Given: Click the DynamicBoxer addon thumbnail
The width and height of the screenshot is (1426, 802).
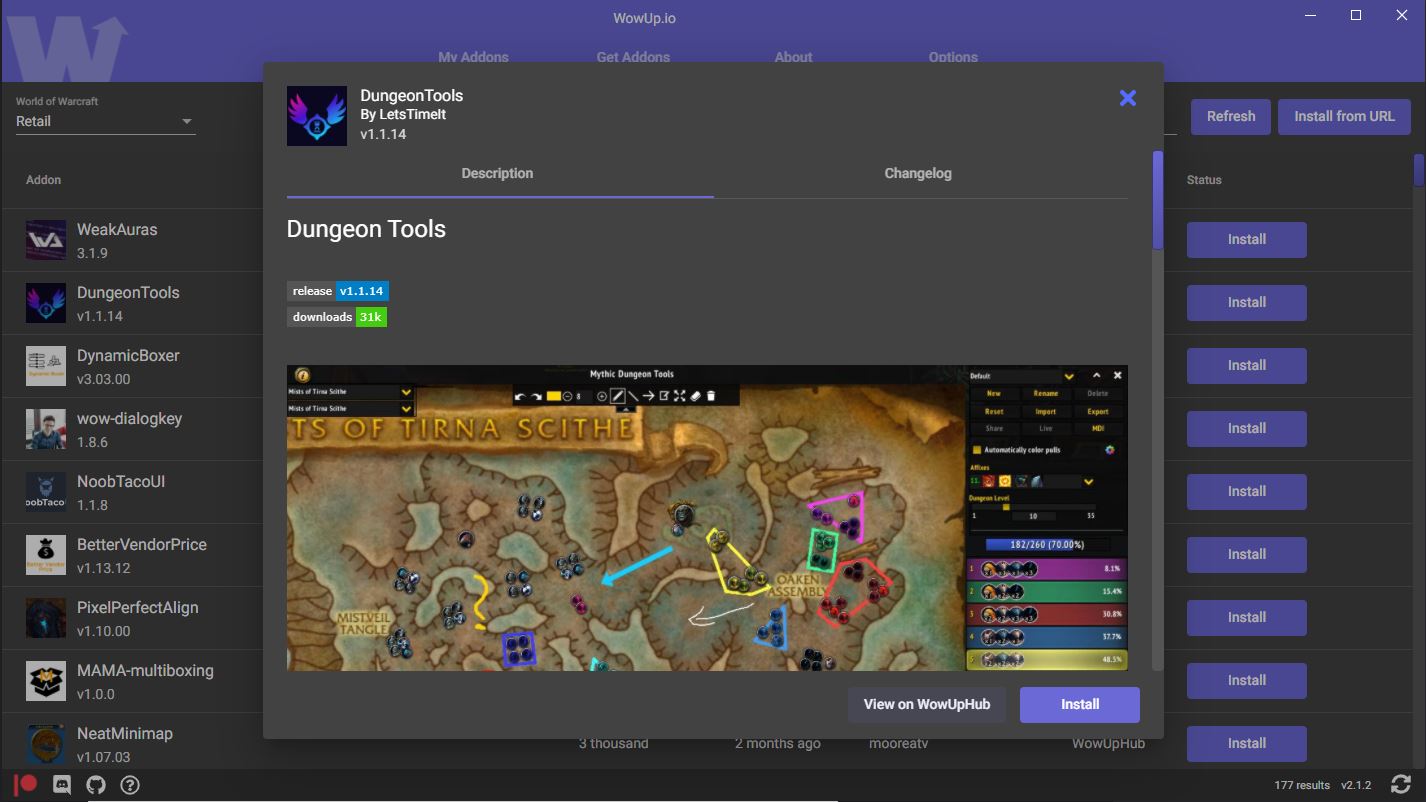Looking at the screenshot, I should 46,366.
